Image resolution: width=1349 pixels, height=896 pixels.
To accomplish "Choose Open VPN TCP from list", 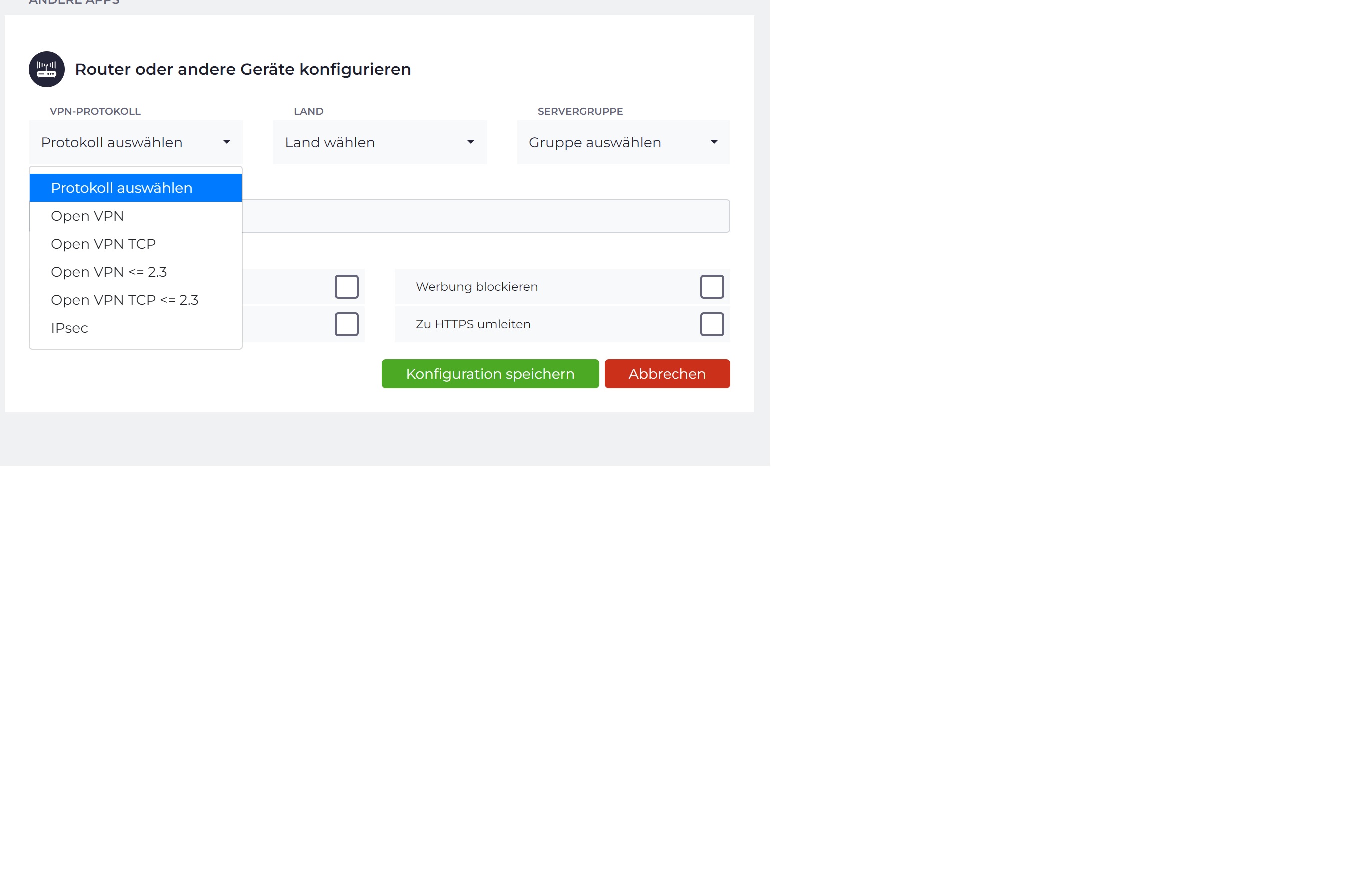I will pos(103,244).
